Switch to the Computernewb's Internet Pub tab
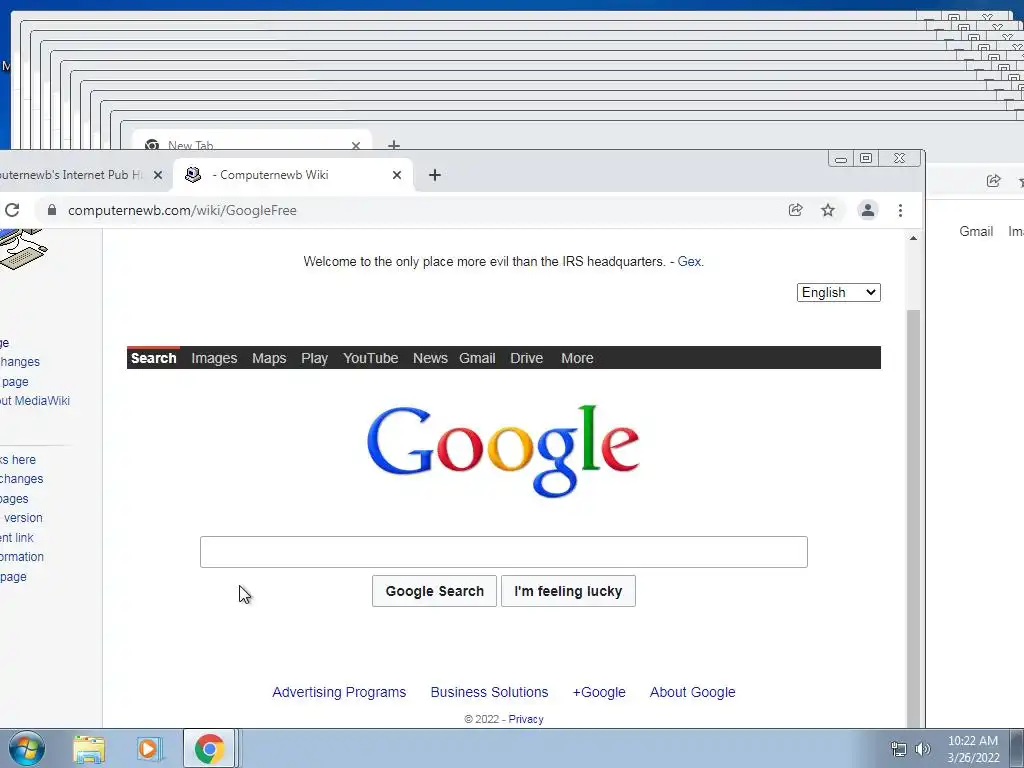1024x768 pixels. pyautogui.click(x=72, y=175)
